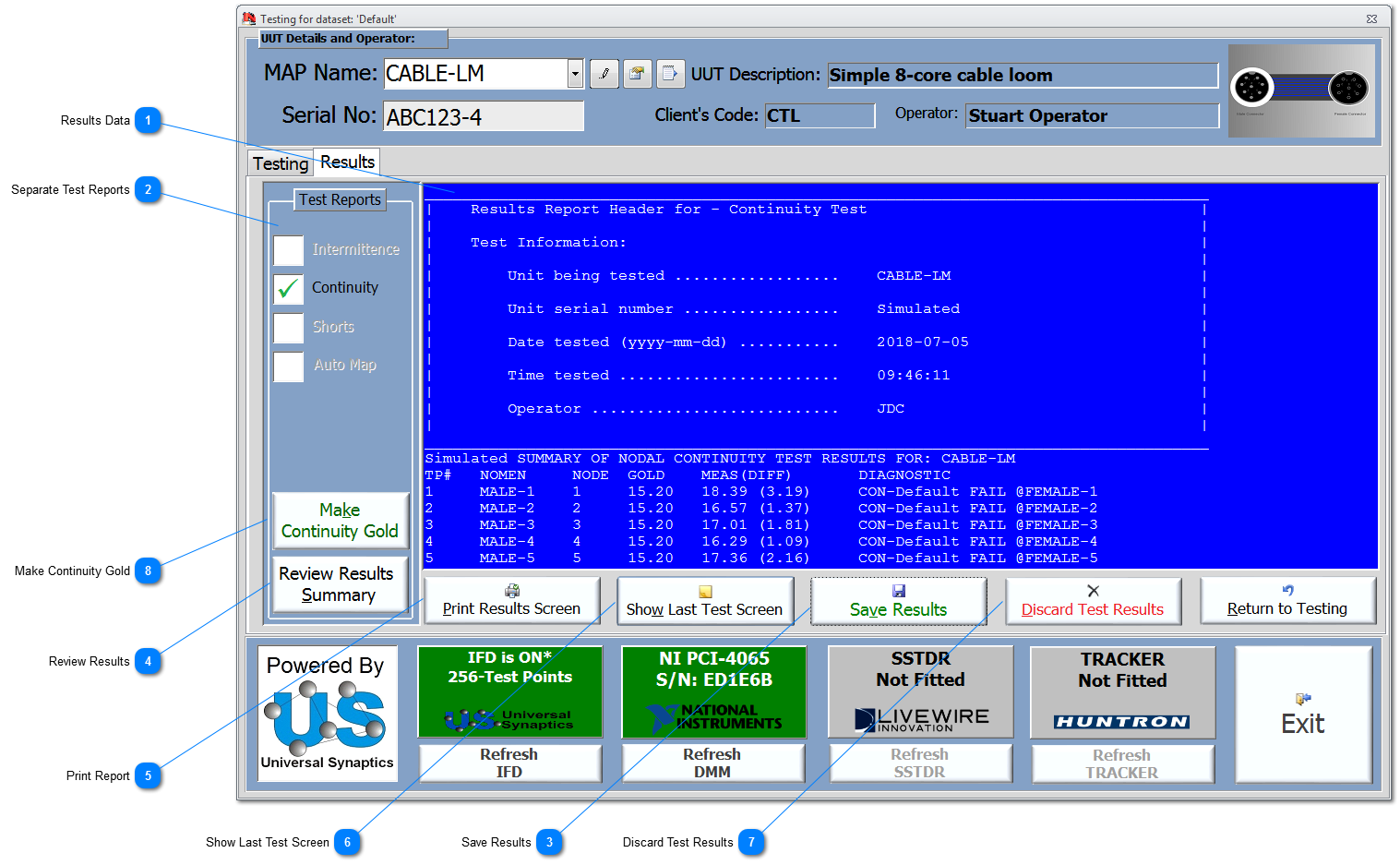The width and height of the screenshot is (1400, 865).
Task: Close the Testing for dataset window
Action: click(1371, 18)
